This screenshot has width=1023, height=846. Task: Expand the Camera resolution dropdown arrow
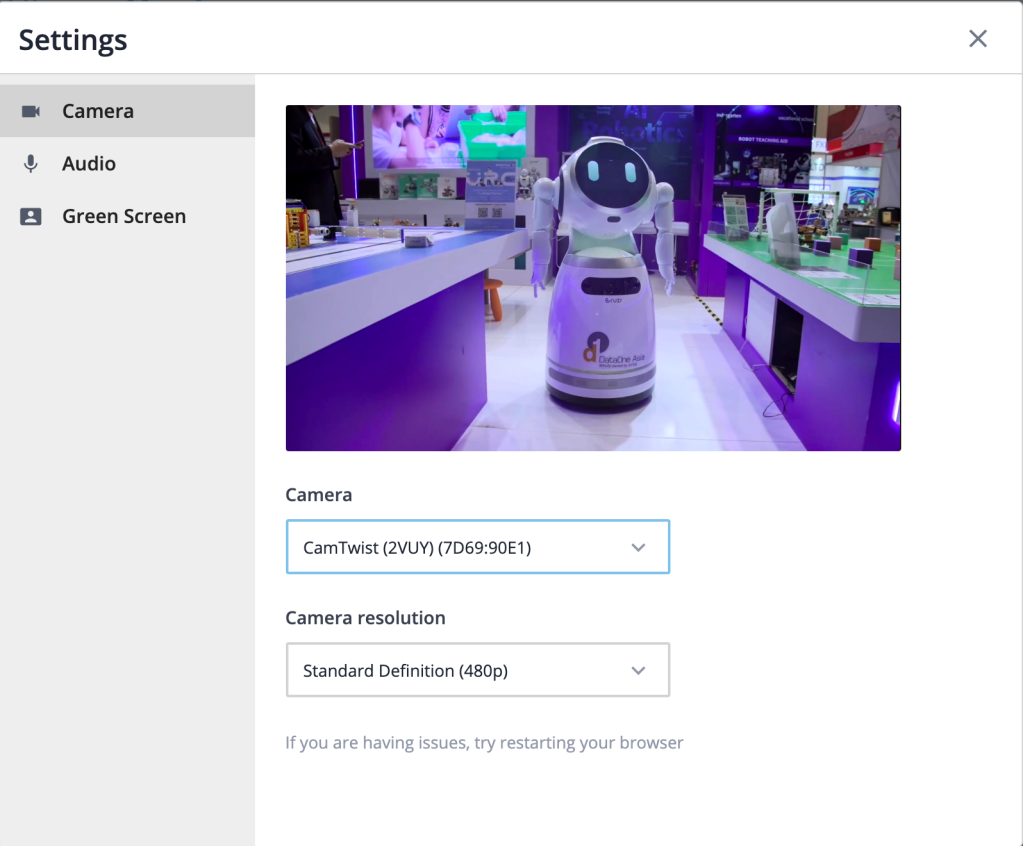[638, 671]
